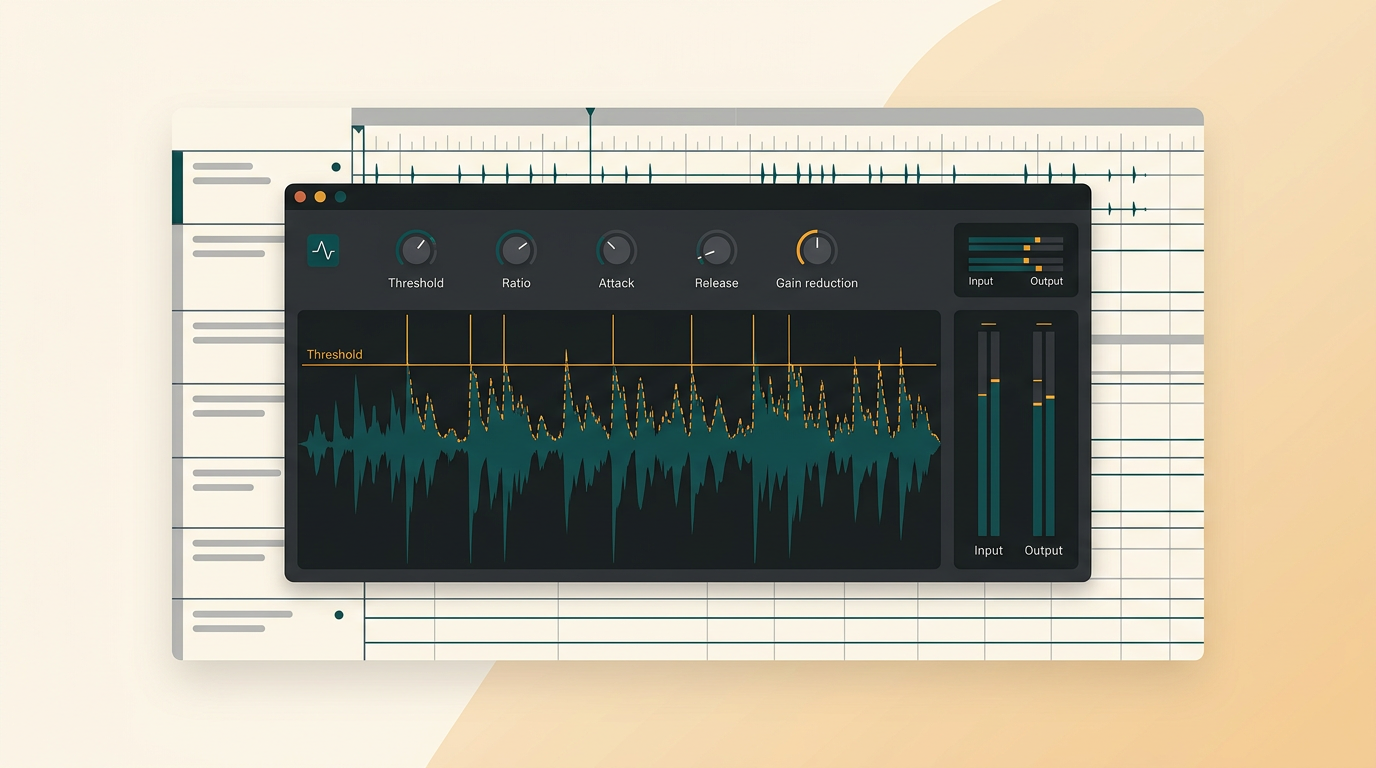
Task: Click the waveform pulse icon in the compressor
Action: click(x=323, y=250)
